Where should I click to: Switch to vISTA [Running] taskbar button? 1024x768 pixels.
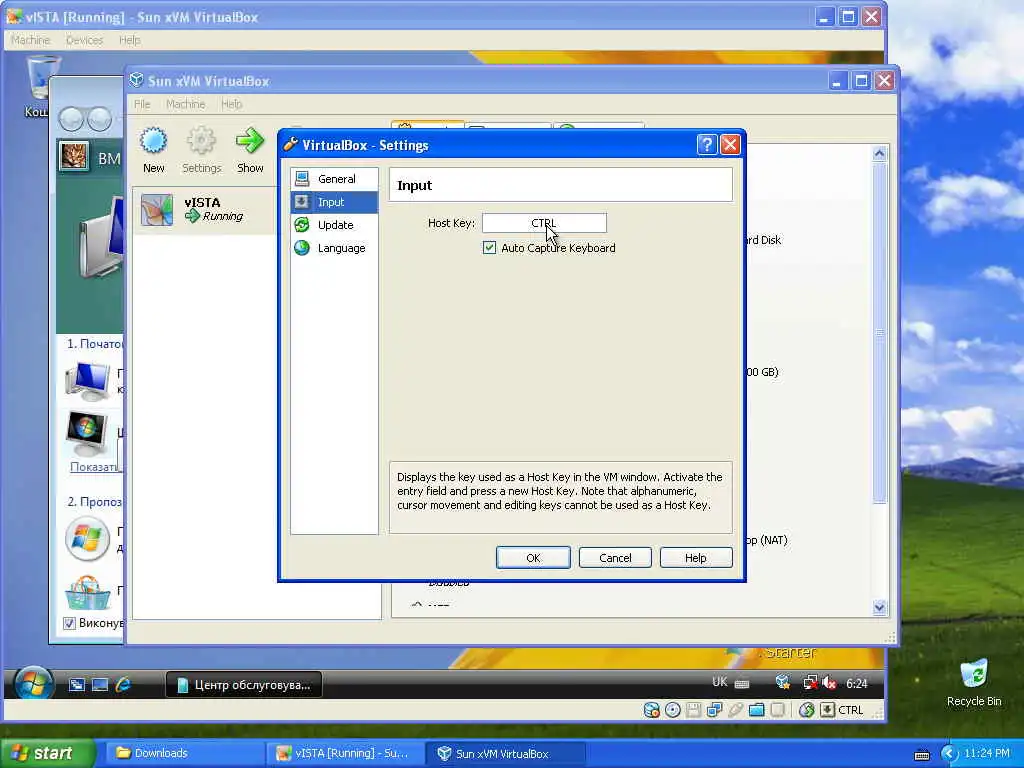[345, 753]
